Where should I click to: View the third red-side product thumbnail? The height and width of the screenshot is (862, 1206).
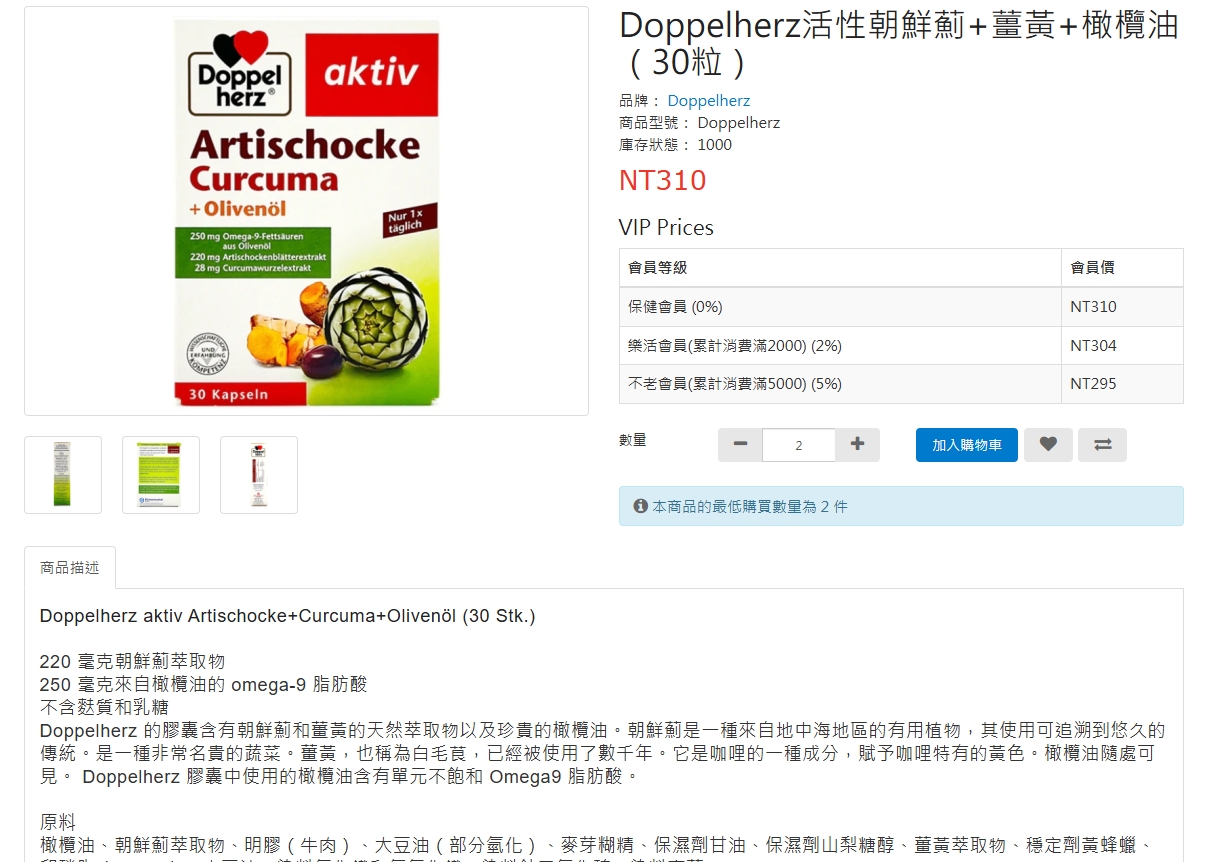point(259,475)
